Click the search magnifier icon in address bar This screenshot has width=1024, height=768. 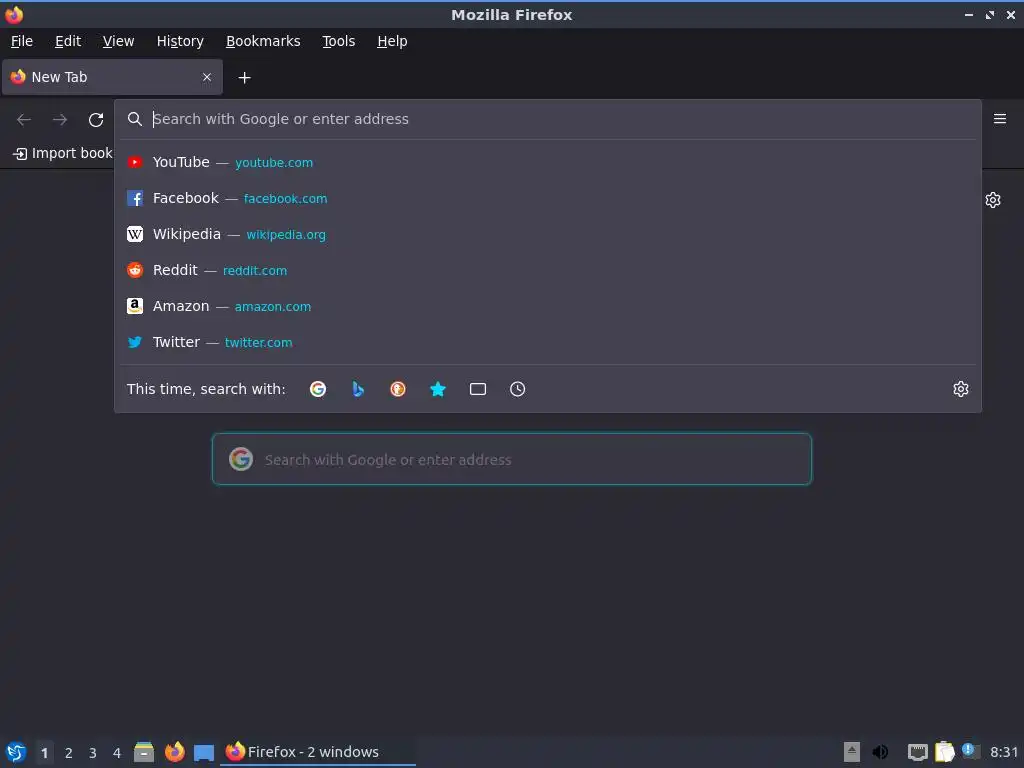tap(135, 119)
